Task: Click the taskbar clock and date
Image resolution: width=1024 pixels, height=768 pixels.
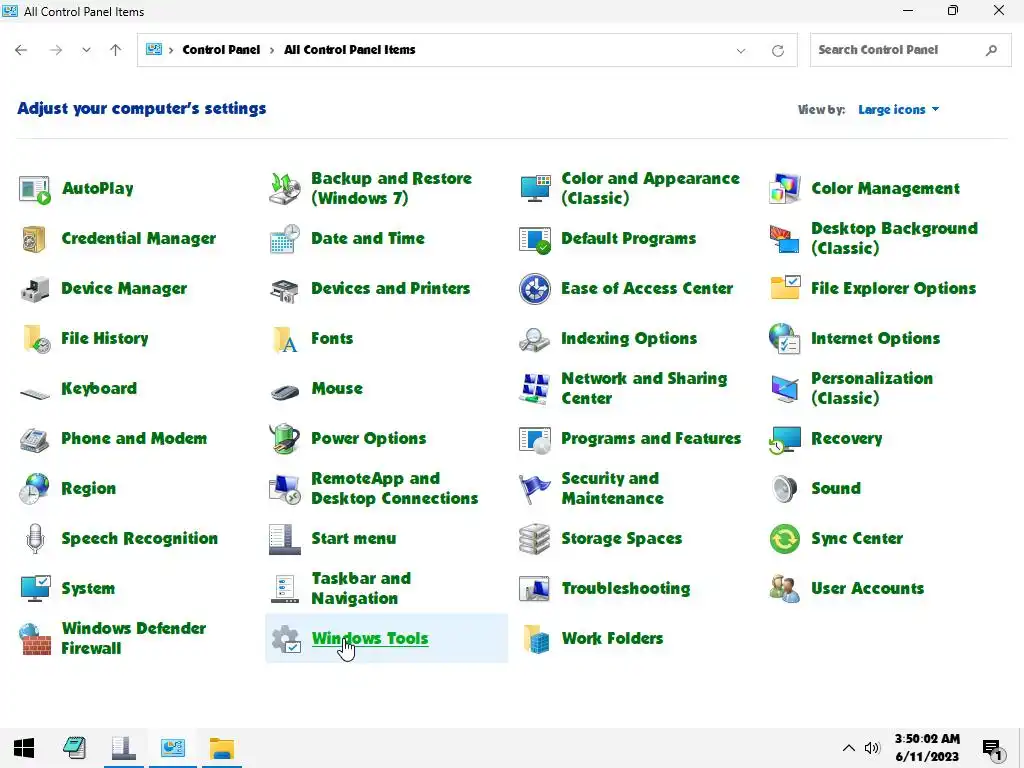Action: coord(927,748)
